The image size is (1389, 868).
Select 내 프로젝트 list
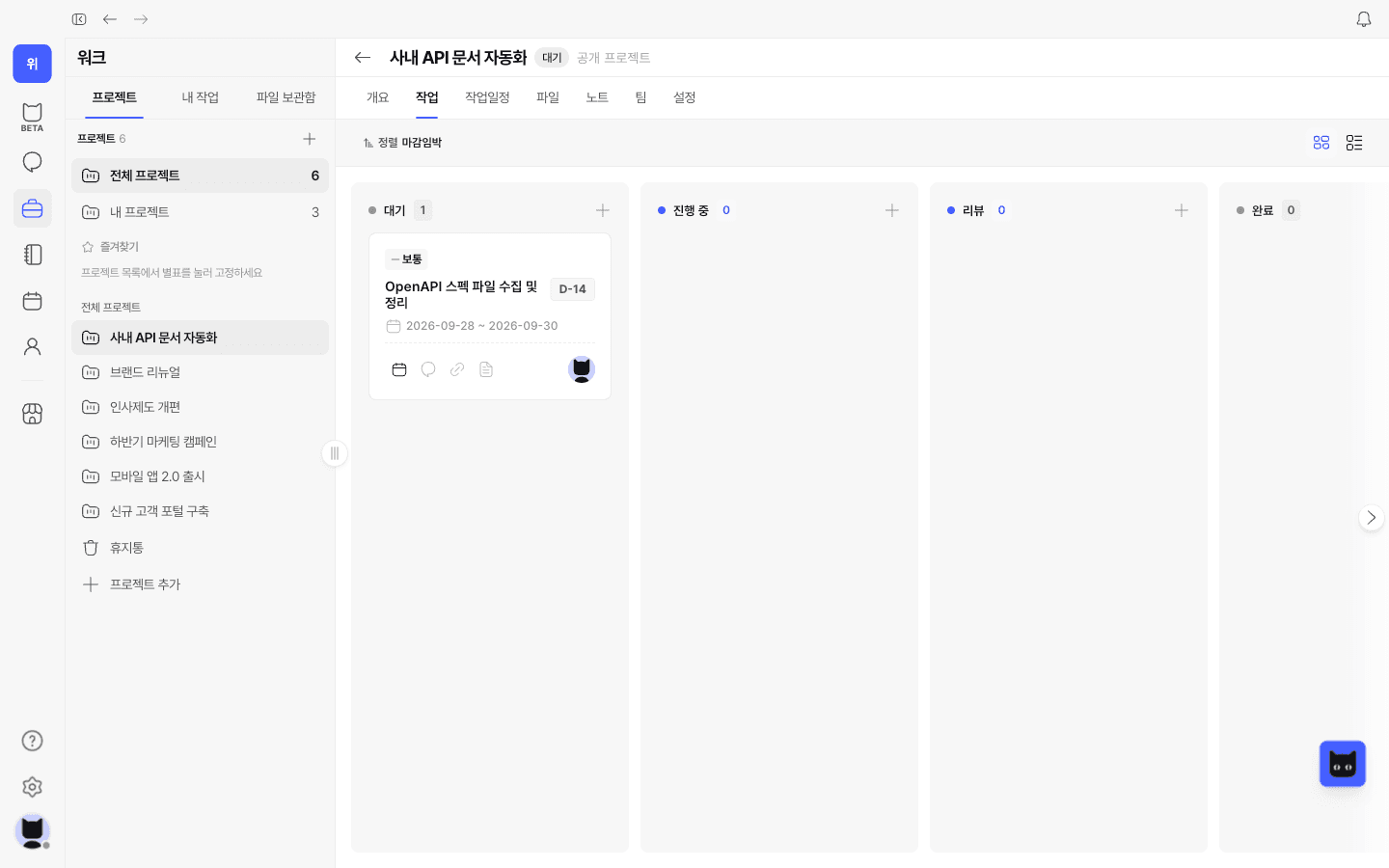200,212
